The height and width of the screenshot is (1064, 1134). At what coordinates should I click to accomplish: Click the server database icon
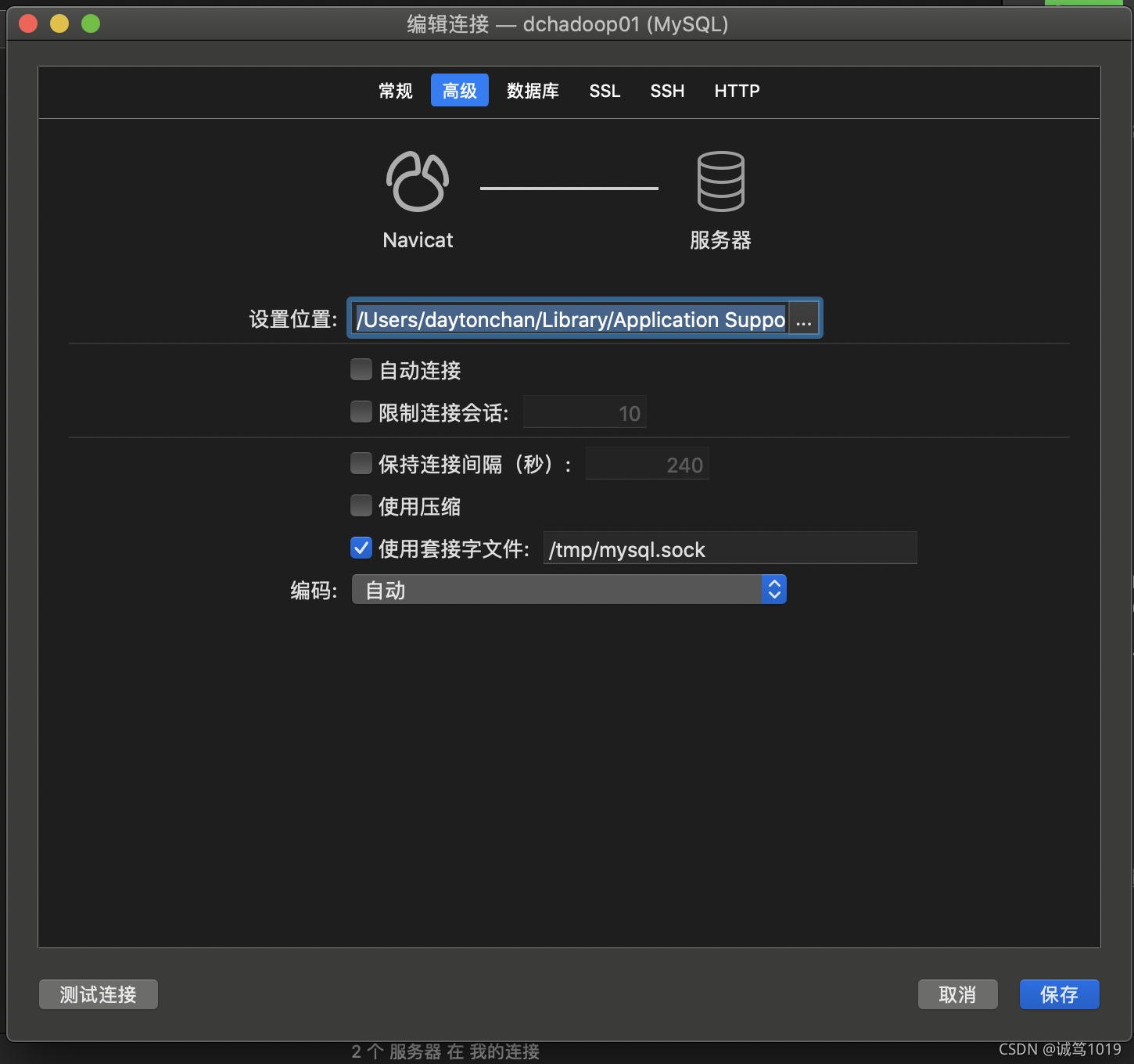click(x=720, y=182)
